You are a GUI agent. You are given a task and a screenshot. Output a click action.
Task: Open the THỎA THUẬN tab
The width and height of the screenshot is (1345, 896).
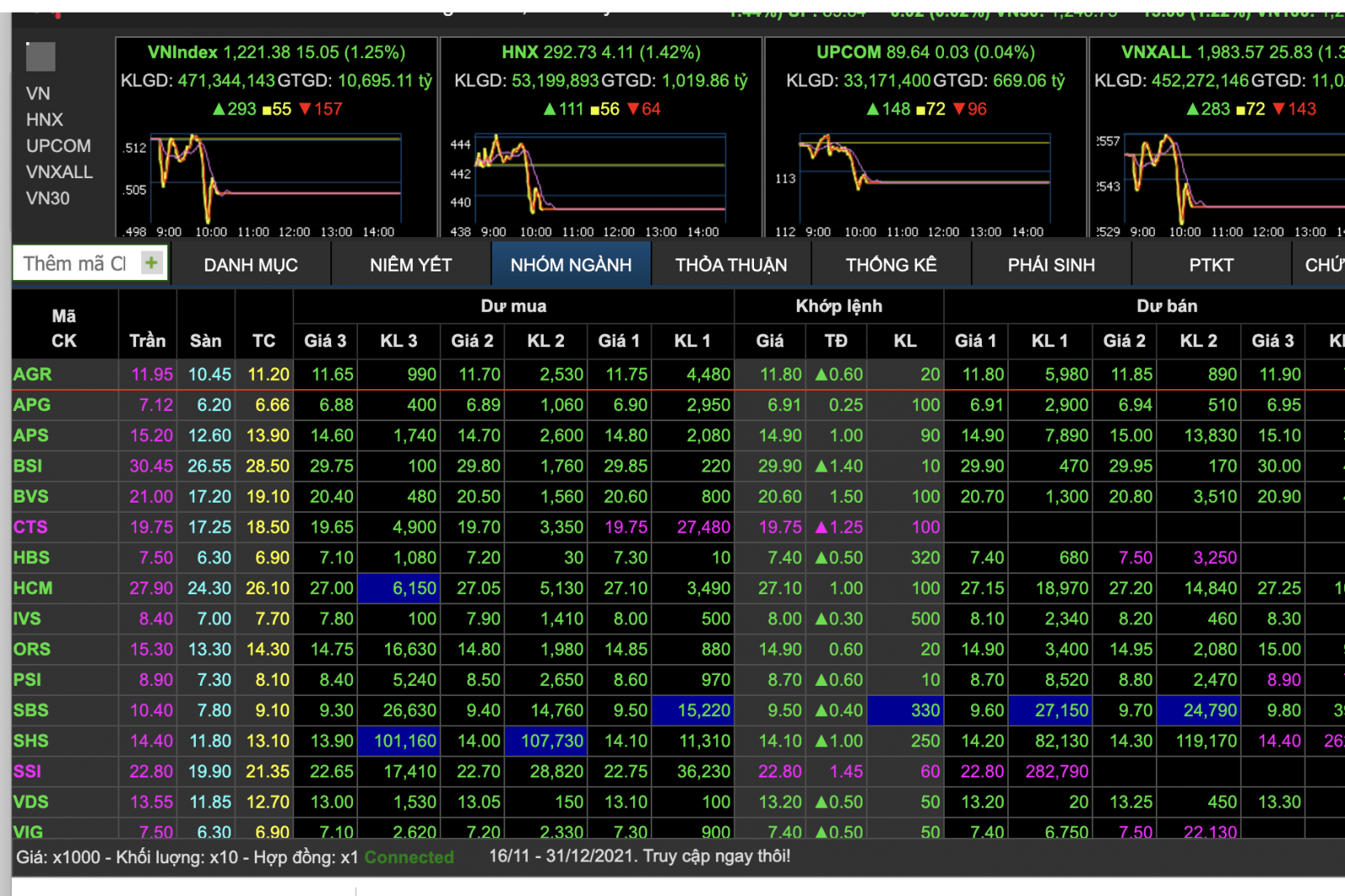click(x=731, y=265)
